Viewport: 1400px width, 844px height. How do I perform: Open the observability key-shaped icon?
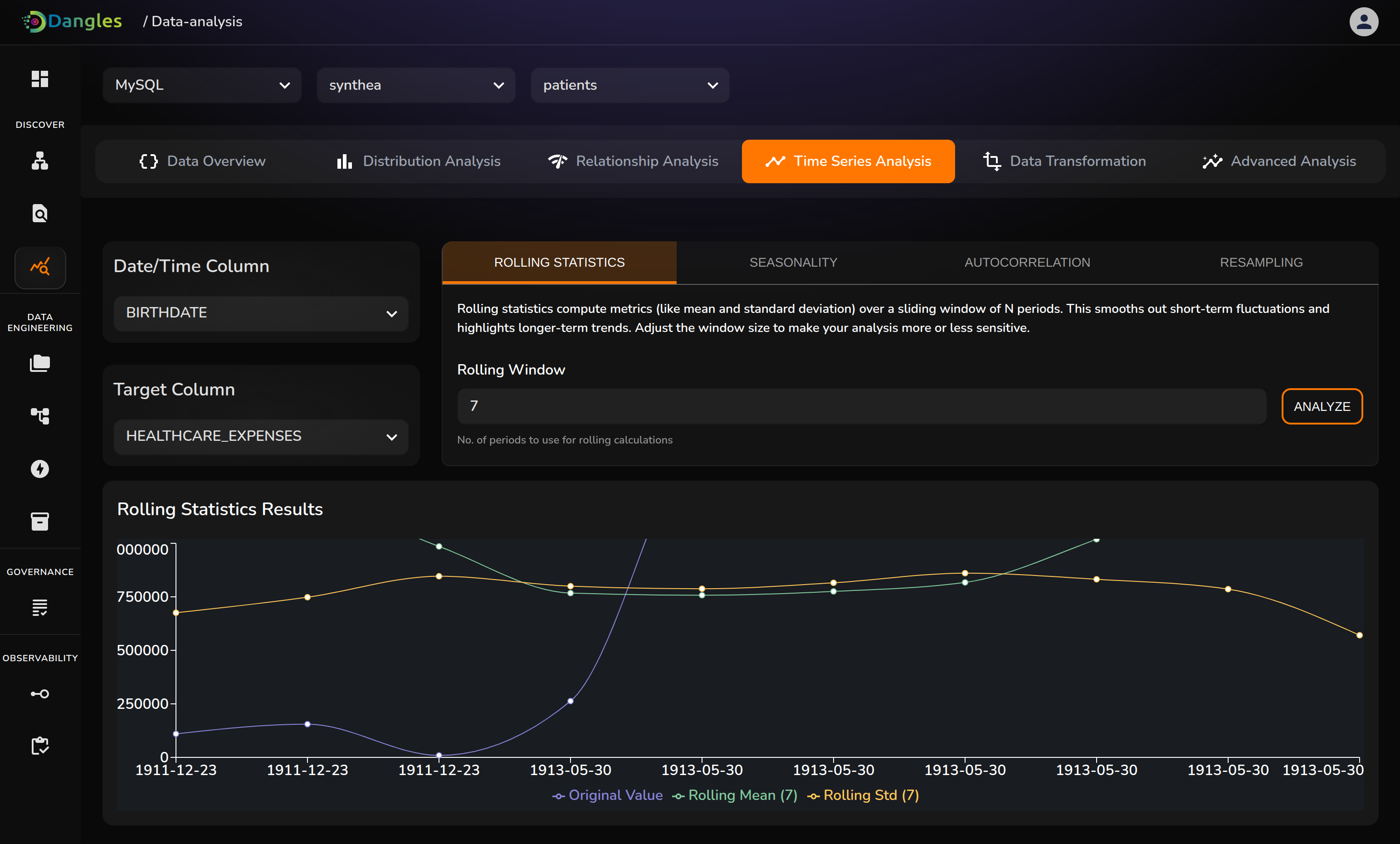[40, 693]
